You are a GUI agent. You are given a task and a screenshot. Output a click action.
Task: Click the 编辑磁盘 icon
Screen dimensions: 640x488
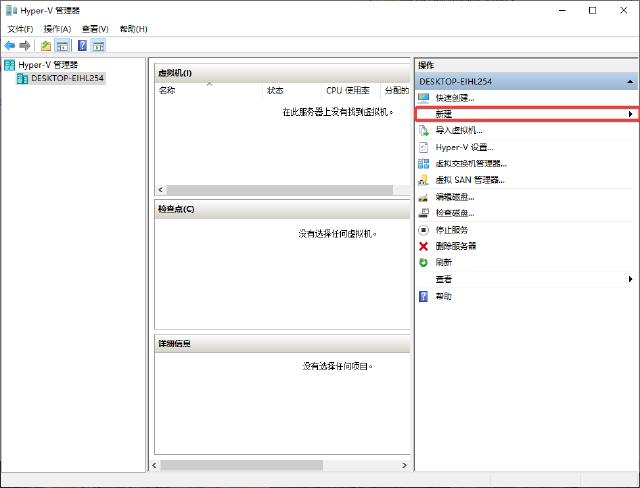point(424,197)
